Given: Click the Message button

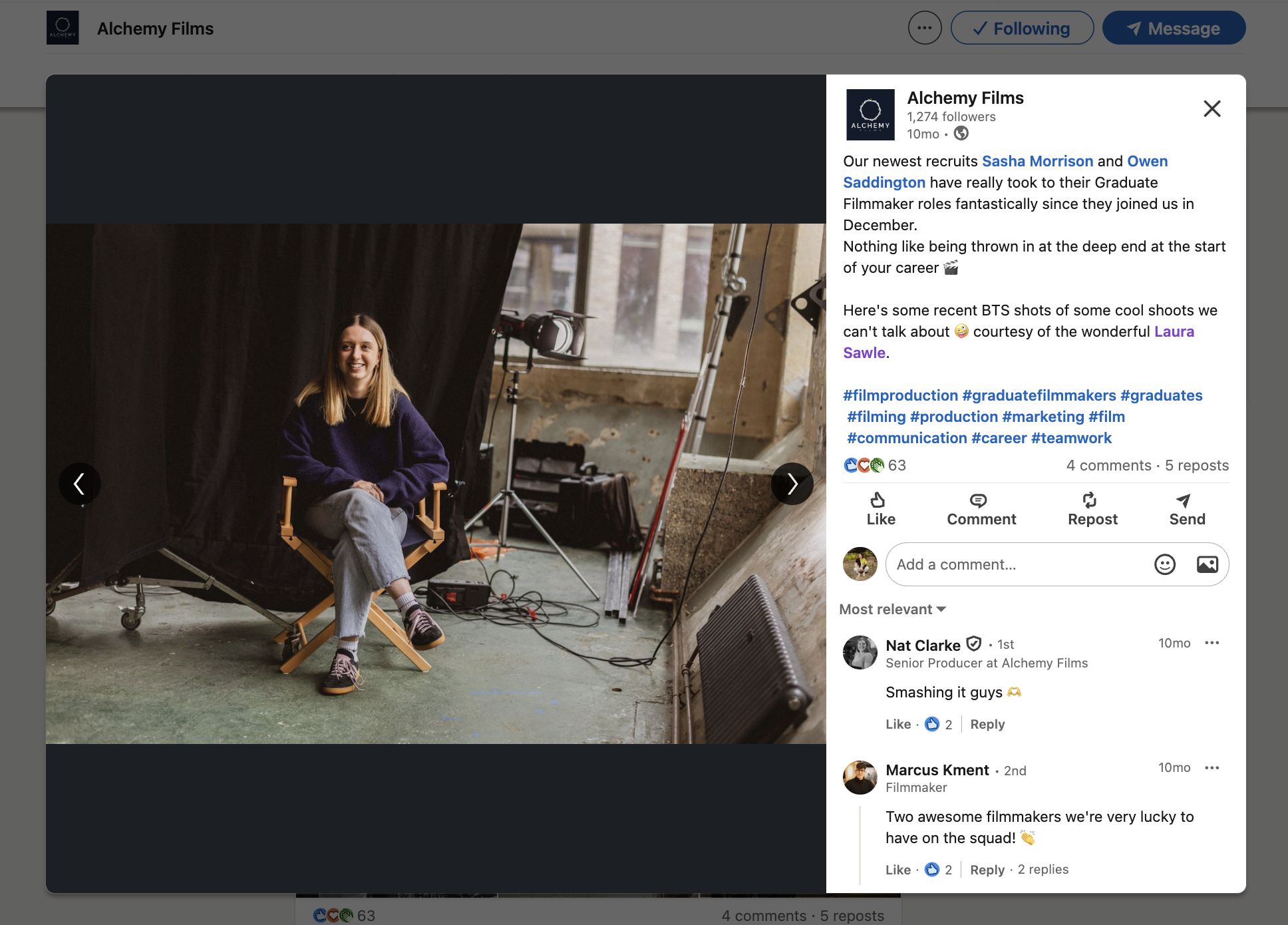Looking at the screenshot, I should click(1174, 28).
